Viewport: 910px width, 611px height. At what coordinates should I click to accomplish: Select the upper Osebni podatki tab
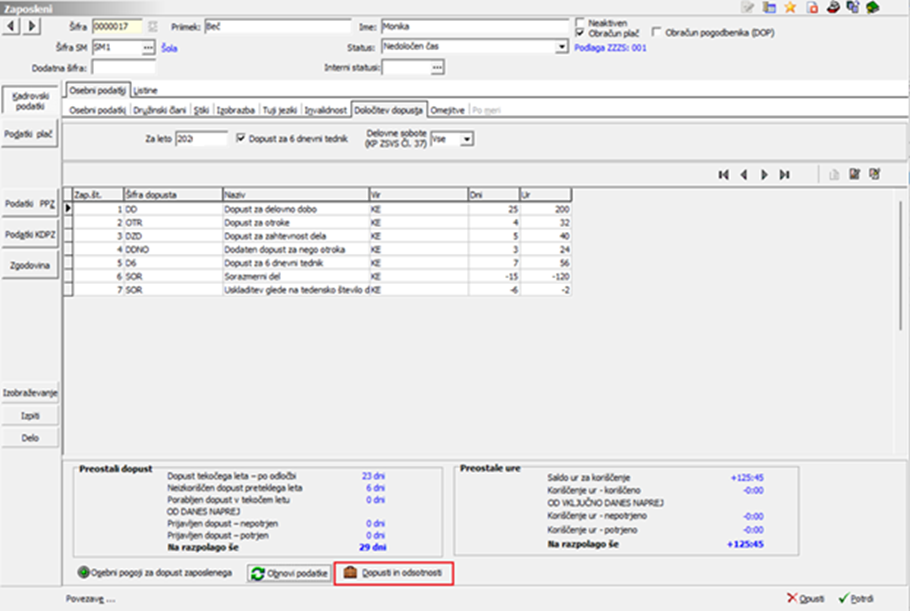(x=98, y=91)
